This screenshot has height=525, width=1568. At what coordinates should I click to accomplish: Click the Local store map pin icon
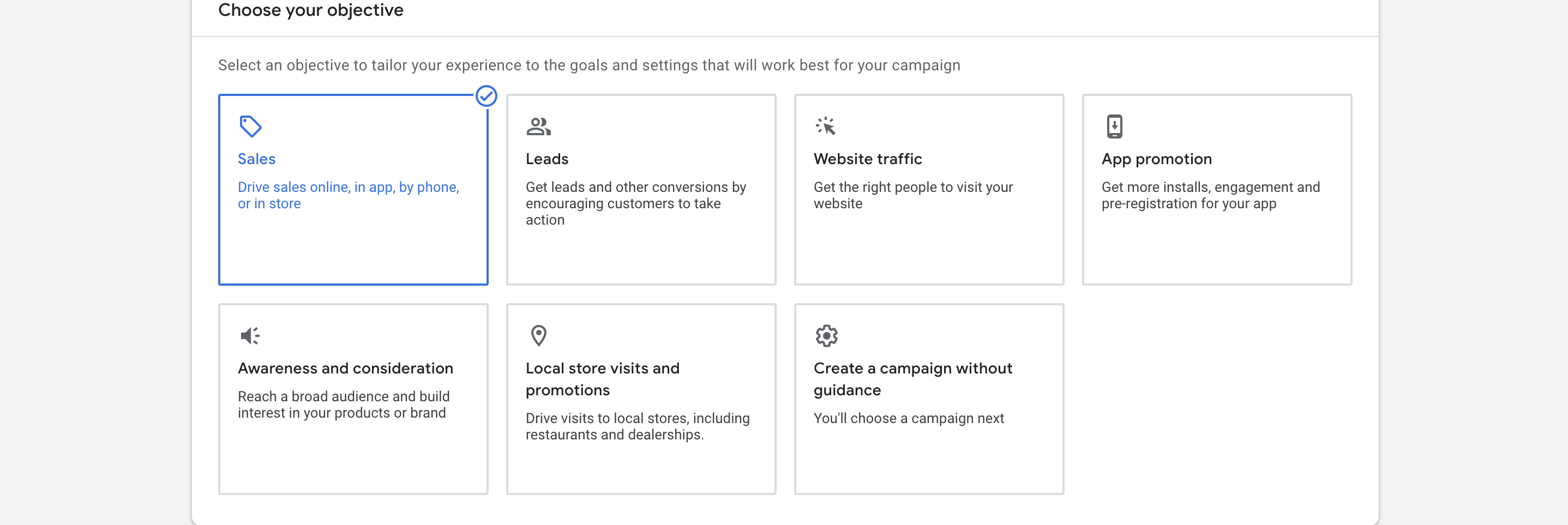[538, 336]
